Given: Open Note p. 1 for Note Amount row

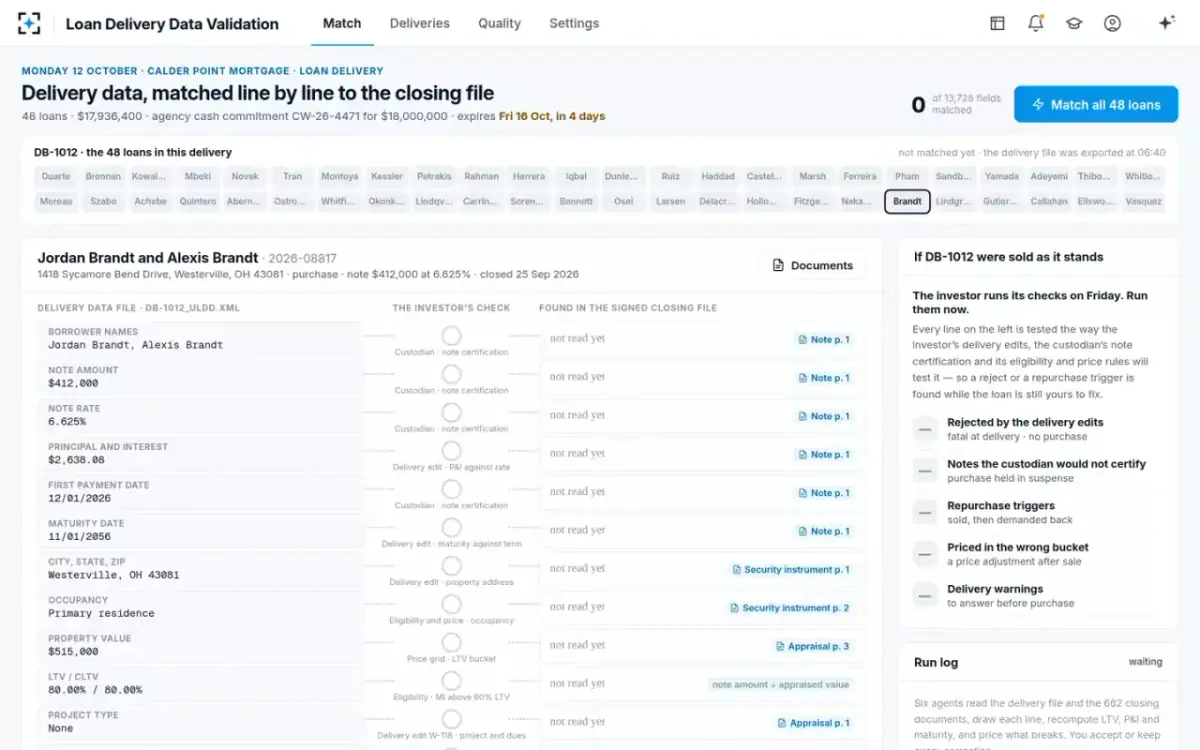Looking at the screenshot, I should point(824,378).
